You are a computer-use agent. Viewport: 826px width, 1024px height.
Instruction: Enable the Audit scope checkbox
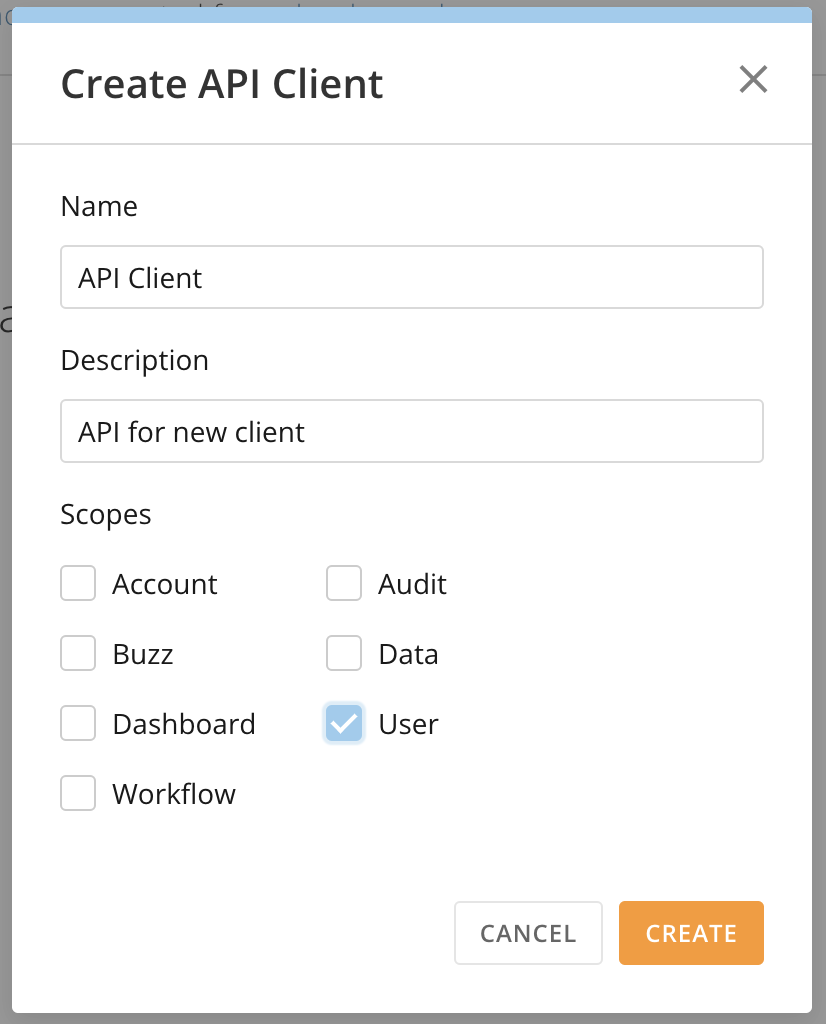[344, 583]
